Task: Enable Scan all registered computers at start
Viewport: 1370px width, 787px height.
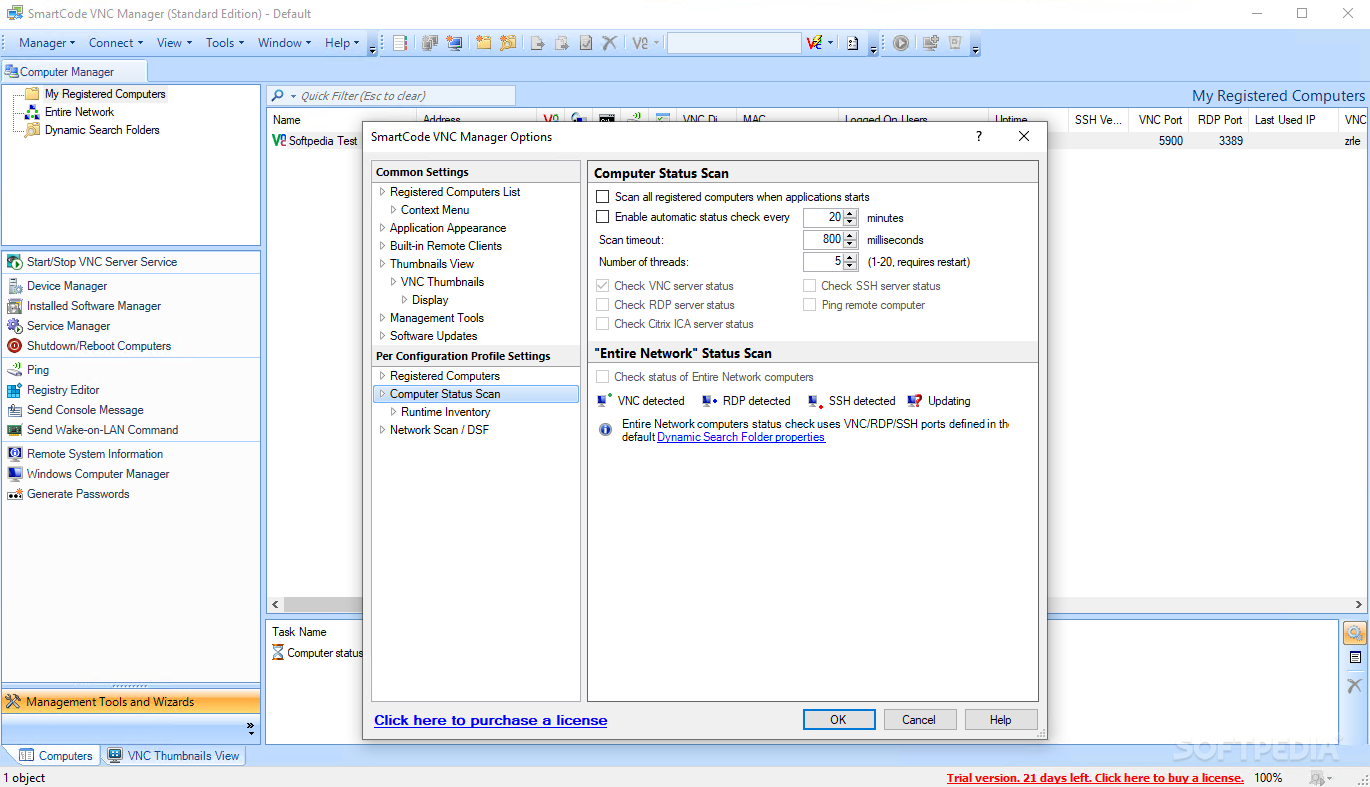Action: tap(602, 197)
